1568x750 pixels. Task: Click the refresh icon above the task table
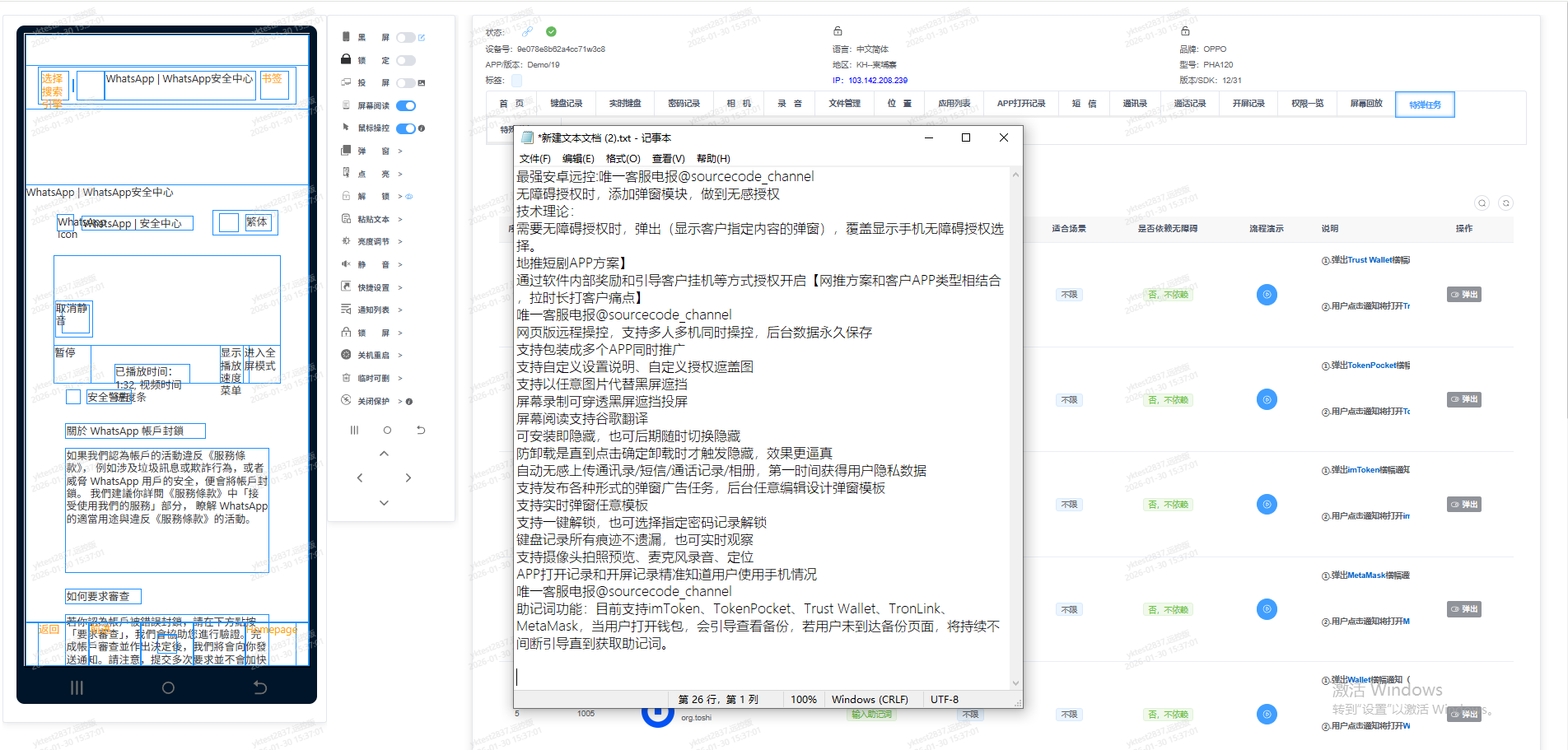click(x=1505, y=203)
